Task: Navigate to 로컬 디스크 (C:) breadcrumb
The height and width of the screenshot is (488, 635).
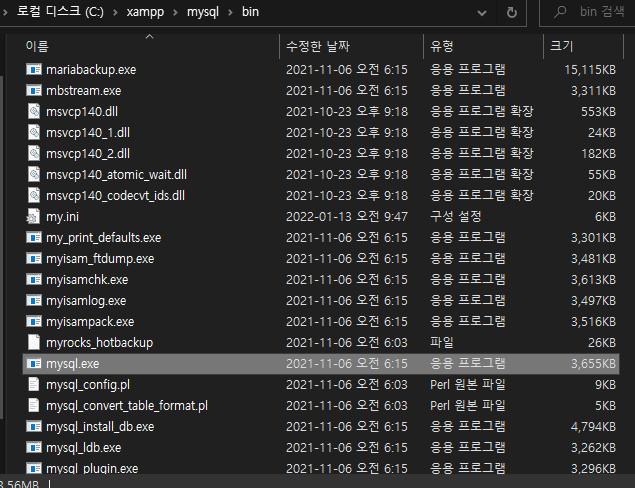Action: pos(60,12)
